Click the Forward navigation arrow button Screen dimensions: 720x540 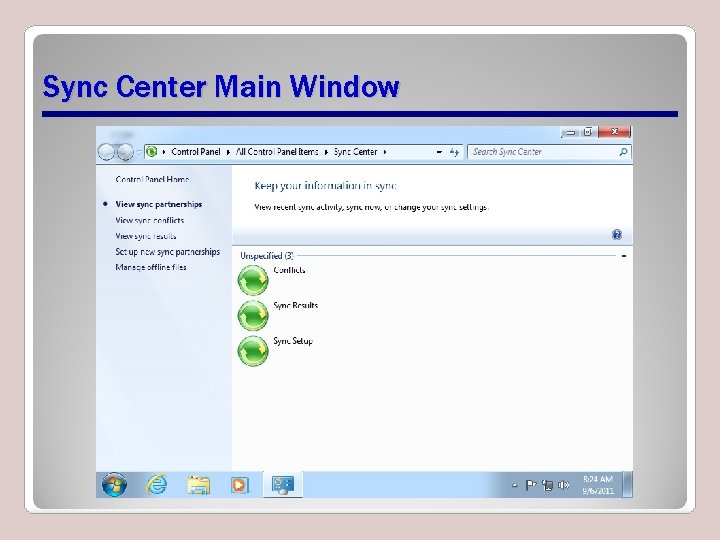point(125,152)
